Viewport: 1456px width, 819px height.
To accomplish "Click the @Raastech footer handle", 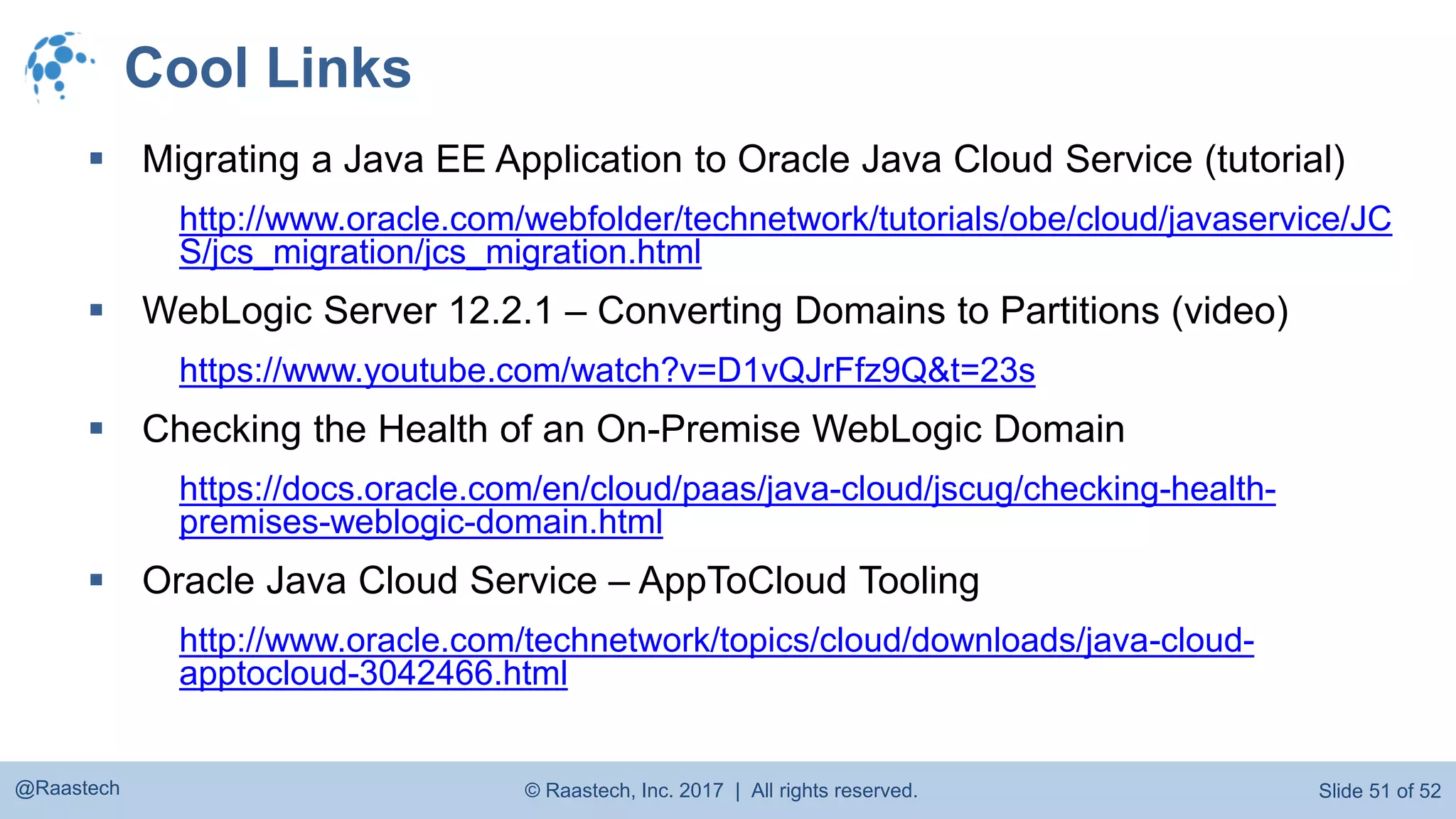I will pos(68,788).
